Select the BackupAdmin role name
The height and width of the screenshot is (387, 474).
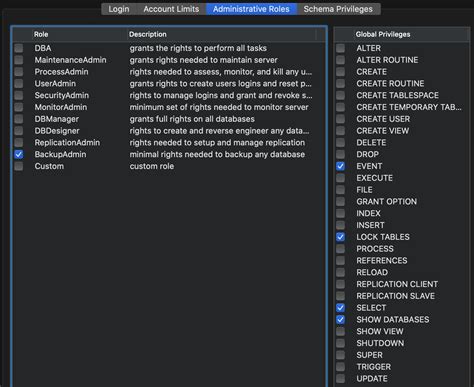pyautogui.click(x=60, y=154)
